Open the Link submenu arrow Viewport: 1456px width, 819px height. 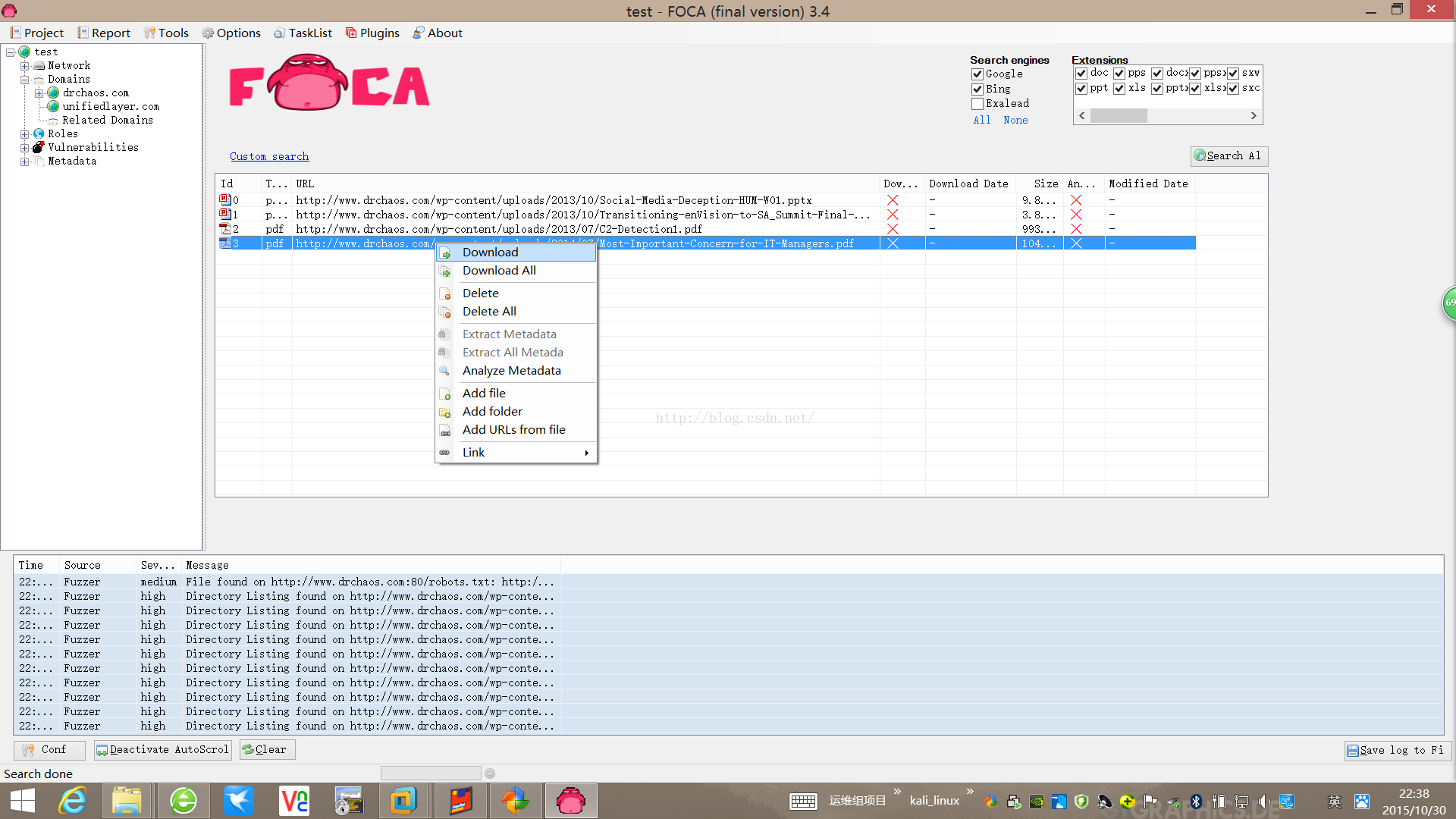[x=586, y=453]
